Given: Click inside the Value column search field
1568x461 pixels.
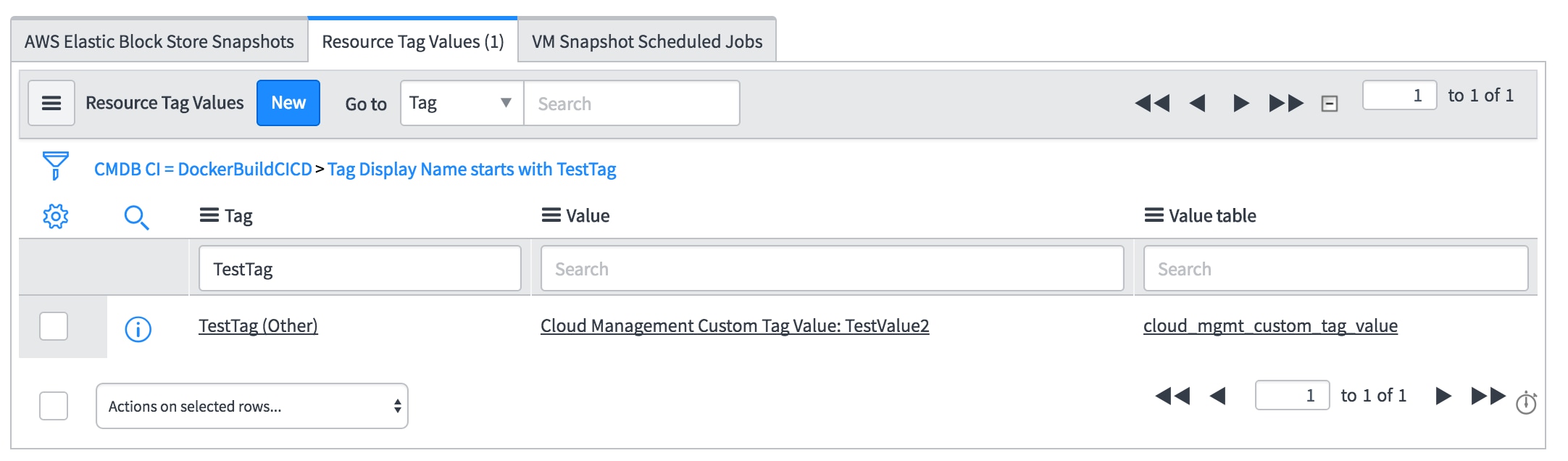Looking at the screenshot, I should (x=830, y=267).
